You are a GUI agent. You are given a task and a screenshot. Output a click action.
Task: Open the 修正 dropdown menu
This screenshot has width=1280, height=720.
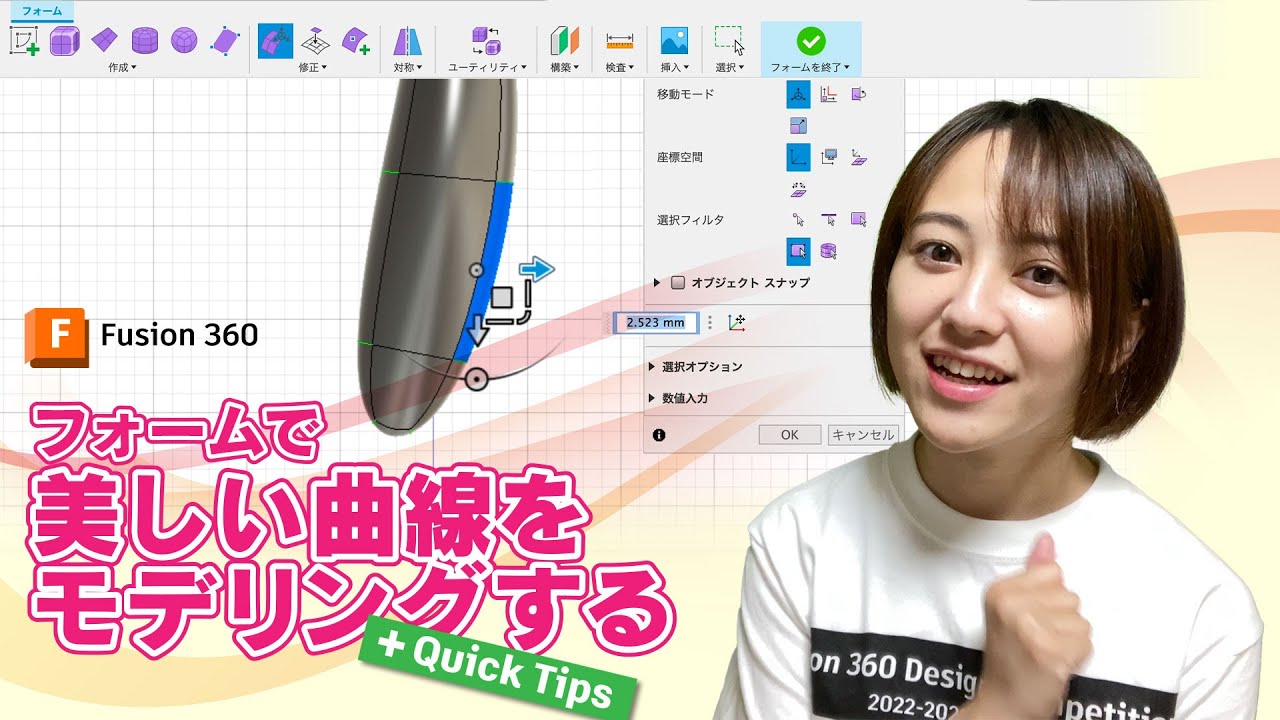314,67
